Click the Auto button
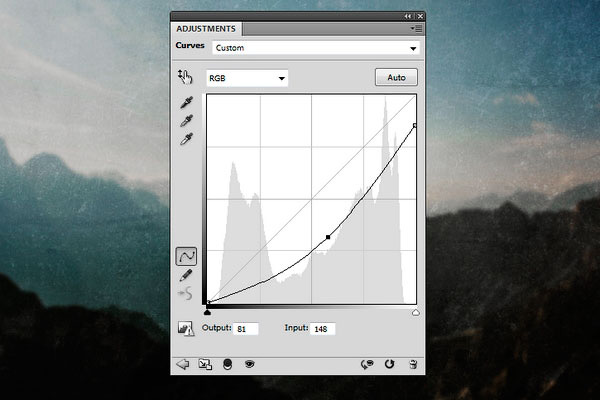The width and height of the screenshot is (600, 400). pos(396,77)
